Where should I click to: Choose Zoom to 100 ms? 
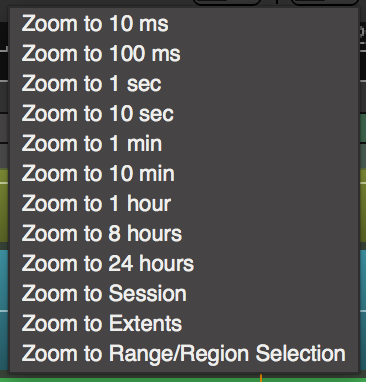184,54
